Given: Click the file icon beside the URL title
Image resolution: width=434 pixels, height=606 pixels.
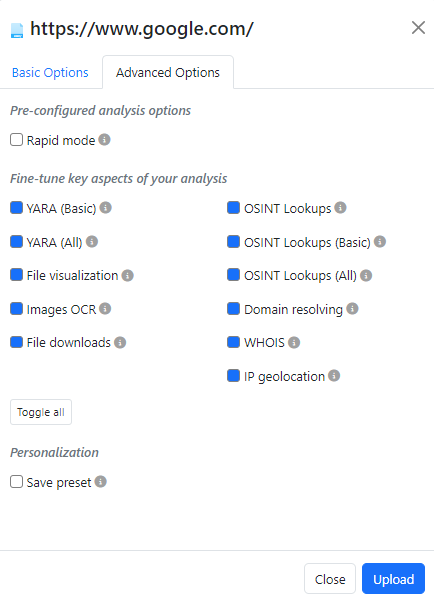Looking at the screenshot, I should pos(17,31).
